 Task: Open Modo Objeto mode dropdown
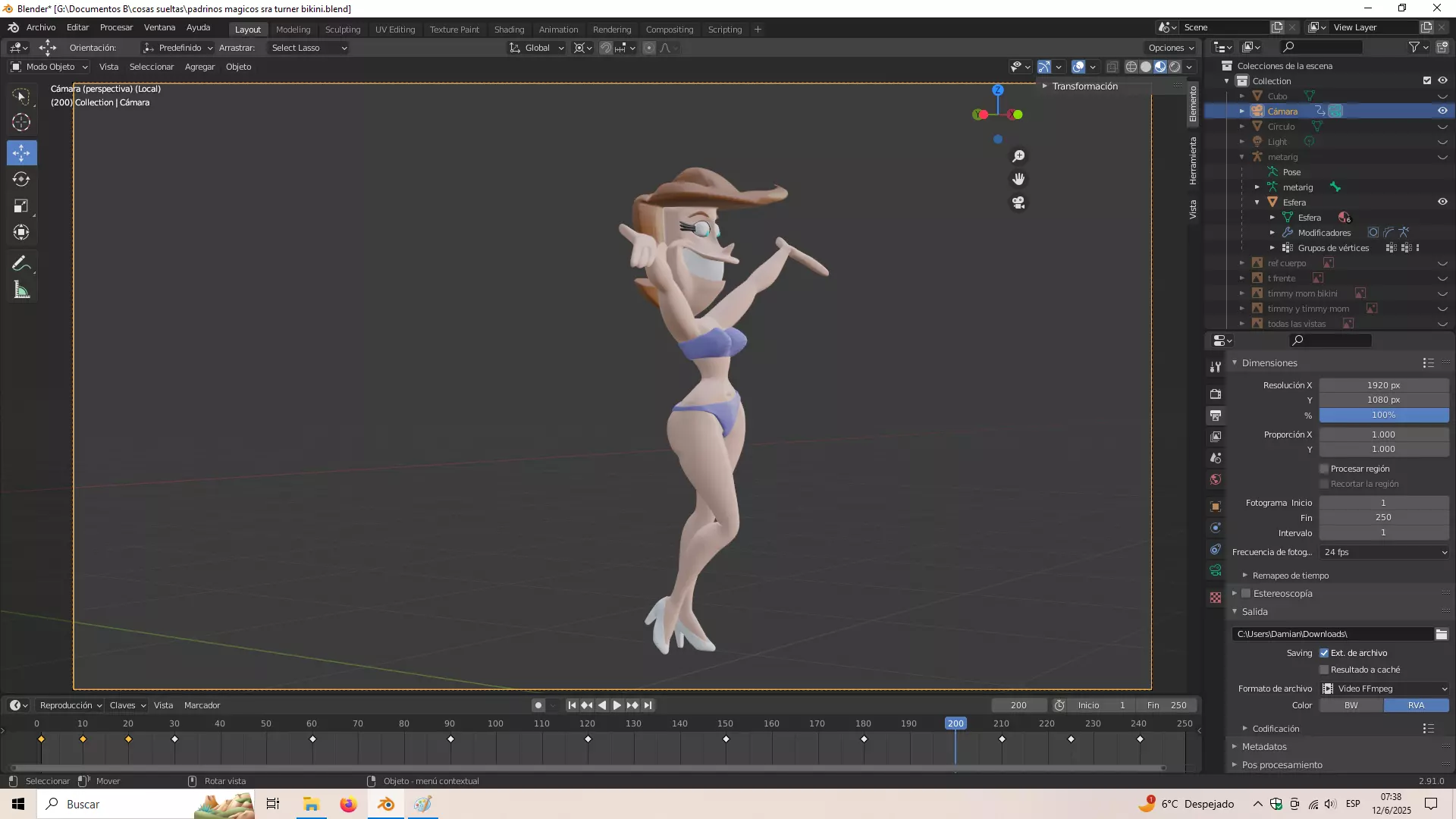click(x=49, y=67)
